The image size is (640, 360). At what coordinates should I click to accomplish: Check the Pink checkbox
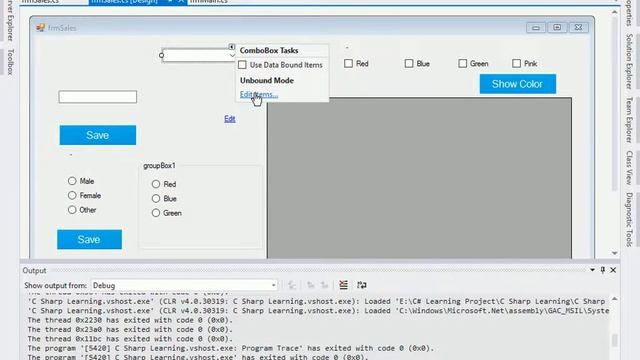tap(516, 63)
